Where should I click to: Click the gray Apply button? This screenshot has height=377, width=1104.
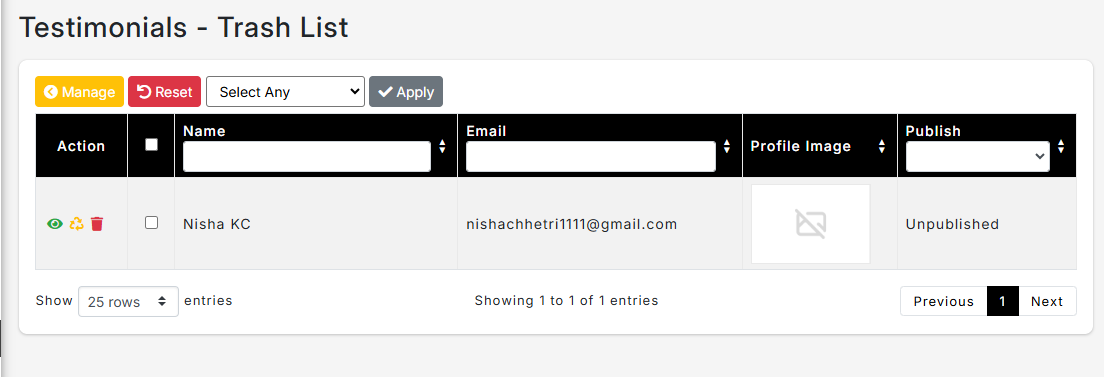click(x=406, y=92)
